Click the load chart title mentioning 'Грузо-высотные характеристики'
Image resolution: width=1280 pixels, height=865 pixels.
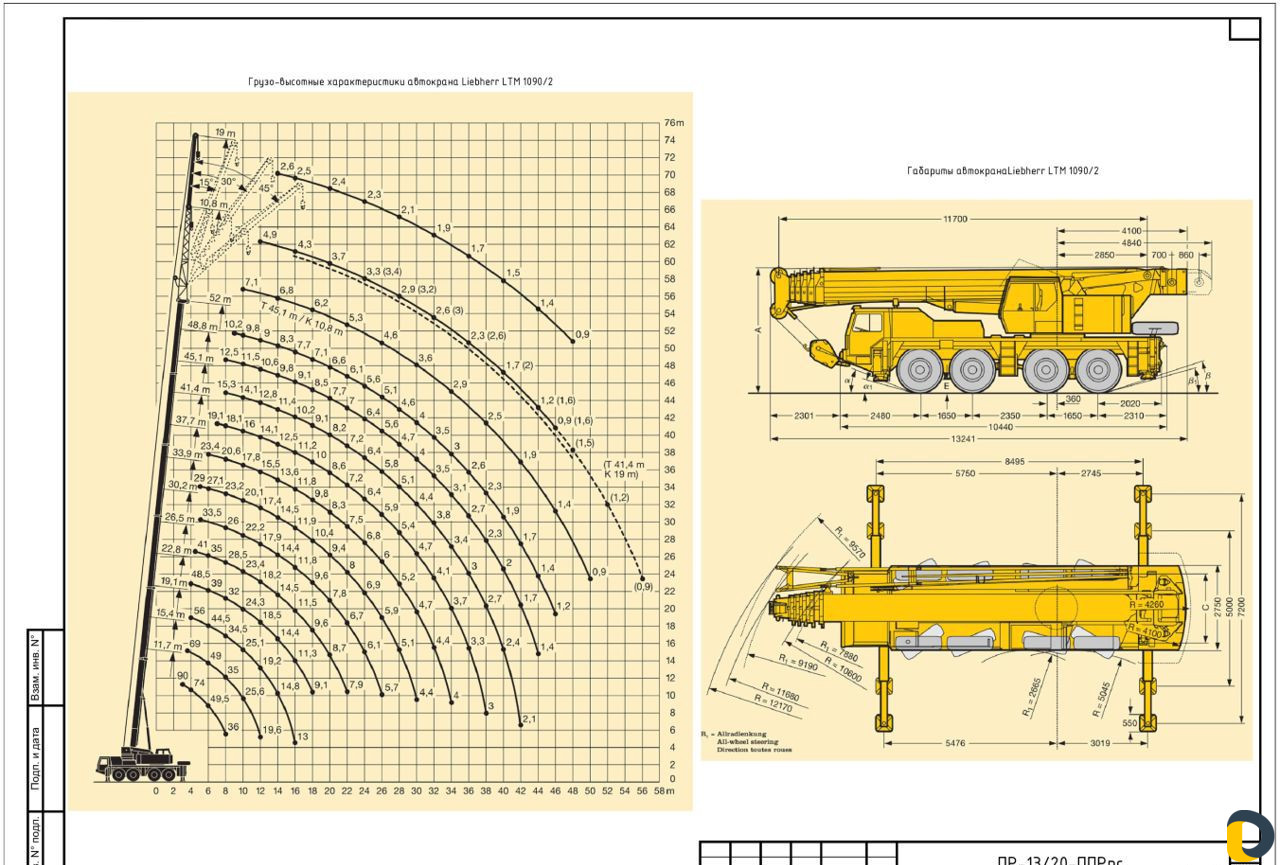pyautogui.click(x=400, y=82)
